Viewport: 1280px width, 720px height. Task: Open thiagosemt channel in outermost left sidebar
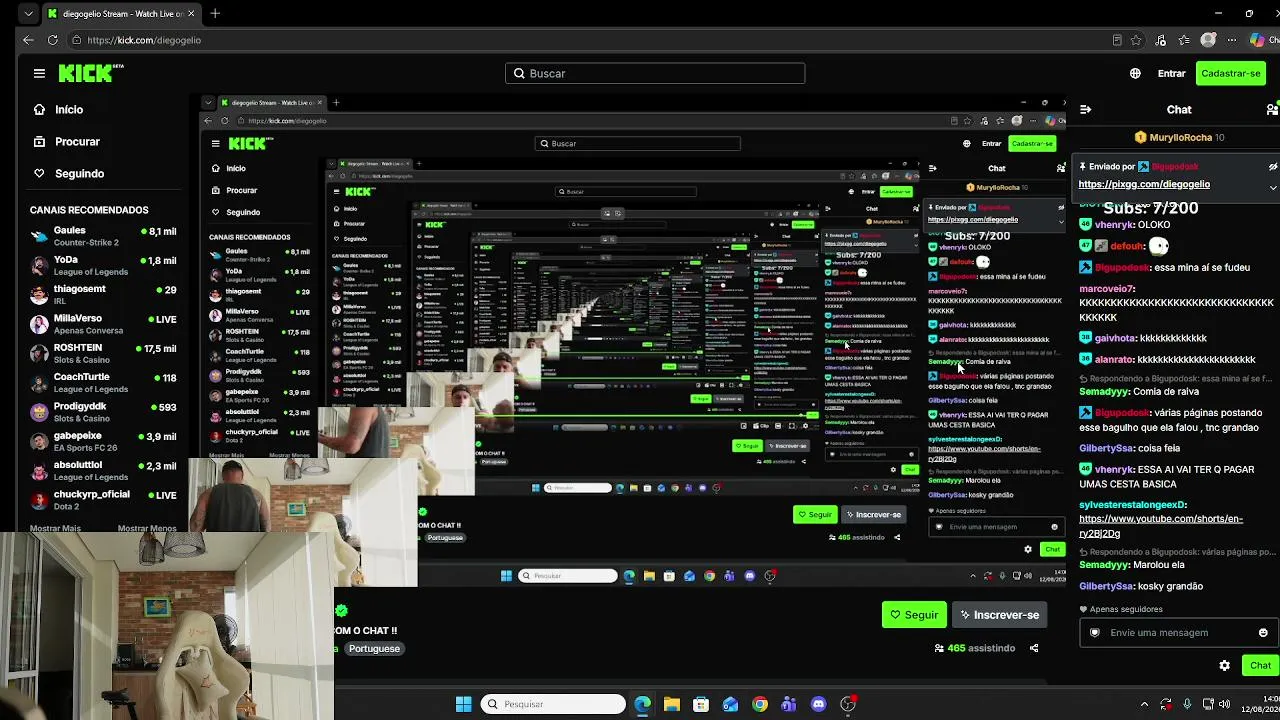point(103,294)
